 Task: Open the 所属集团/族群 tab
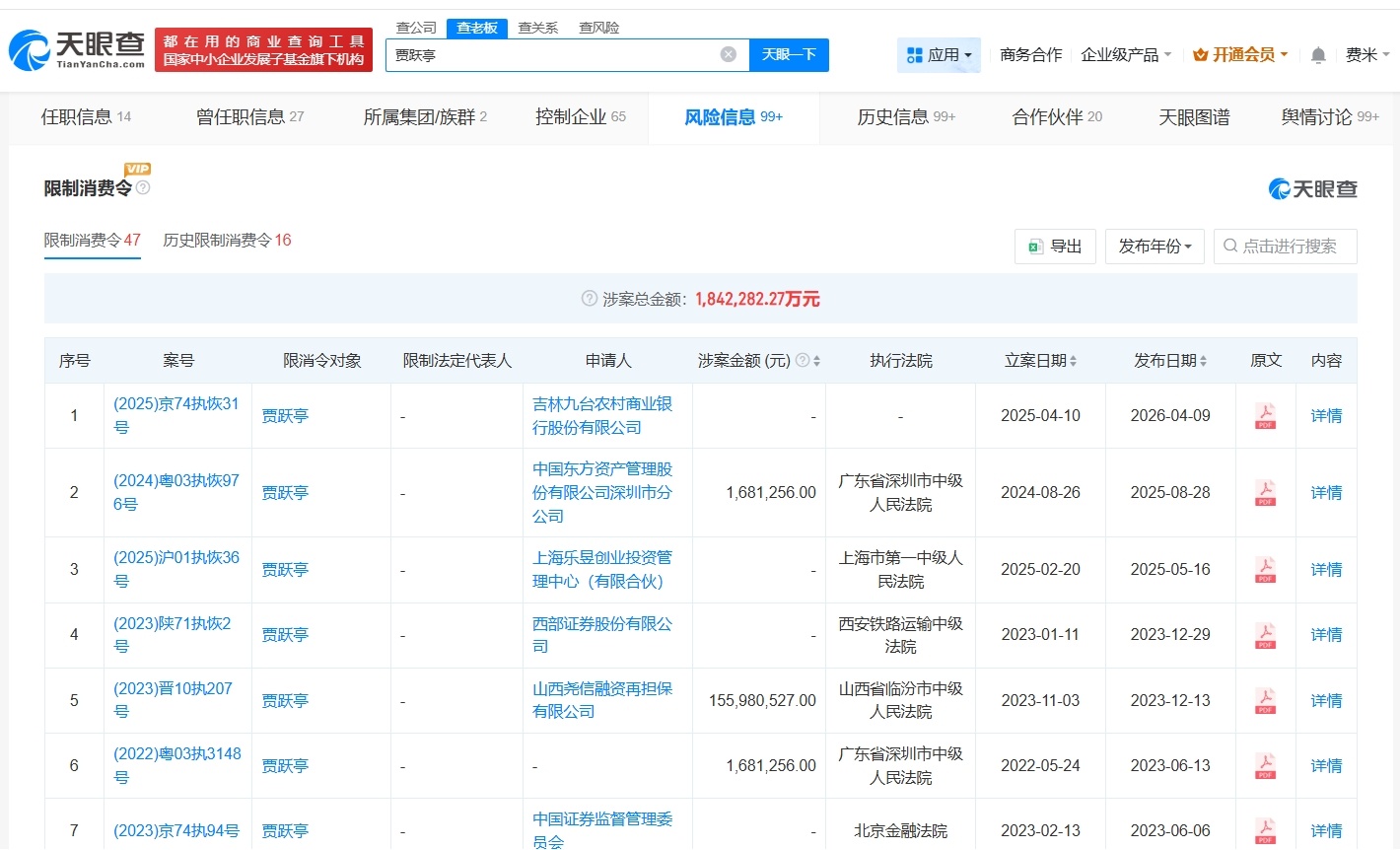coord(425,117)
